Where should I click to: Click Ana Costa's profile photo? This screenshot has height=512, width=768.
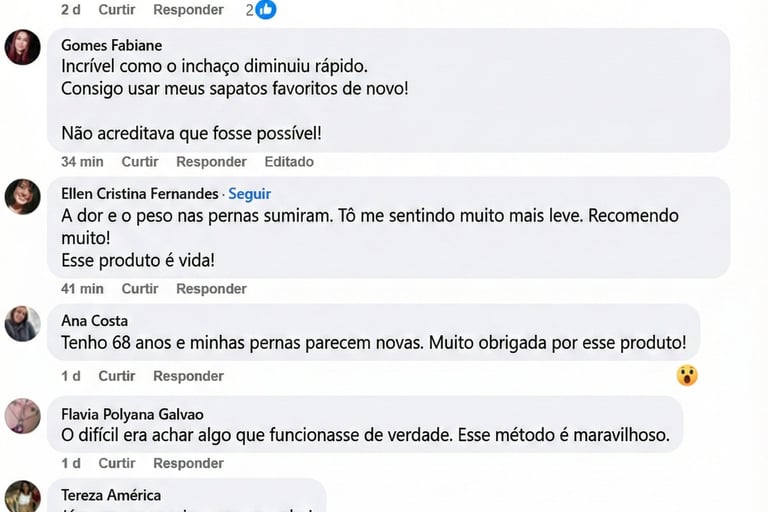coord(23,323)
